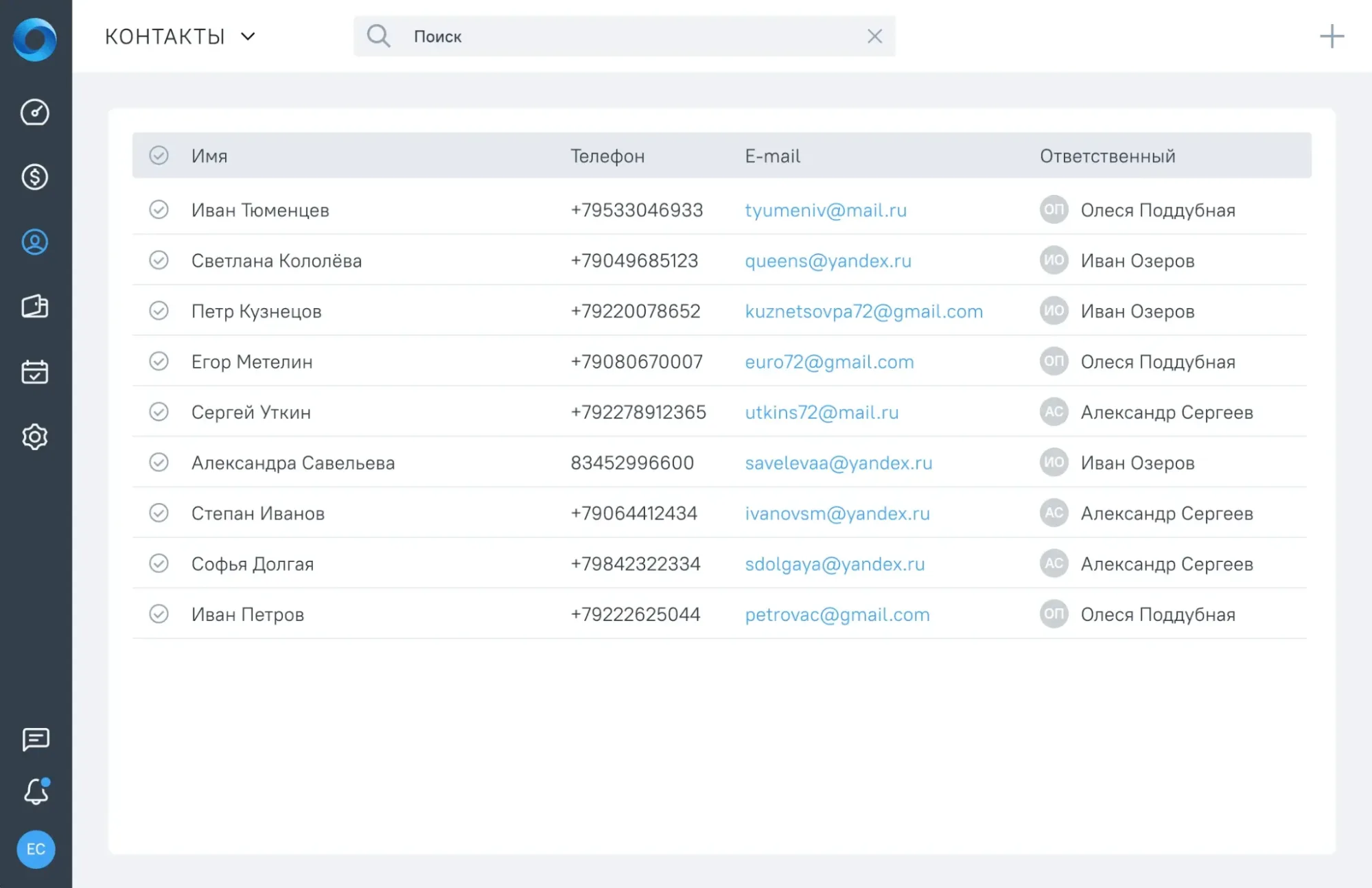1372x888 pixels.
Task: Open contact name Петр Кузнецов
Action: click(256, 312)
